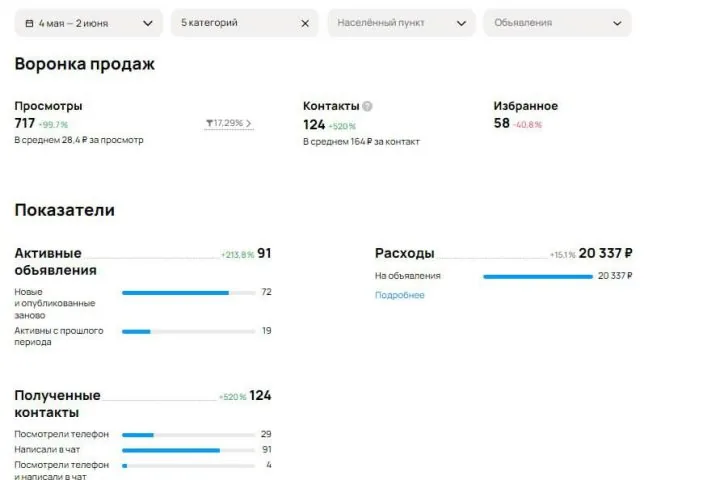Clear the 5 категорий filter with X
Viewport: 720px width, 480px height.
coord(305,23)
